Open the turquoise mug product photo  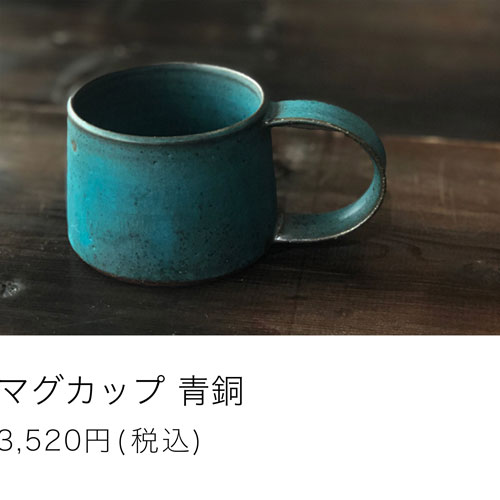tap(250, 167)
